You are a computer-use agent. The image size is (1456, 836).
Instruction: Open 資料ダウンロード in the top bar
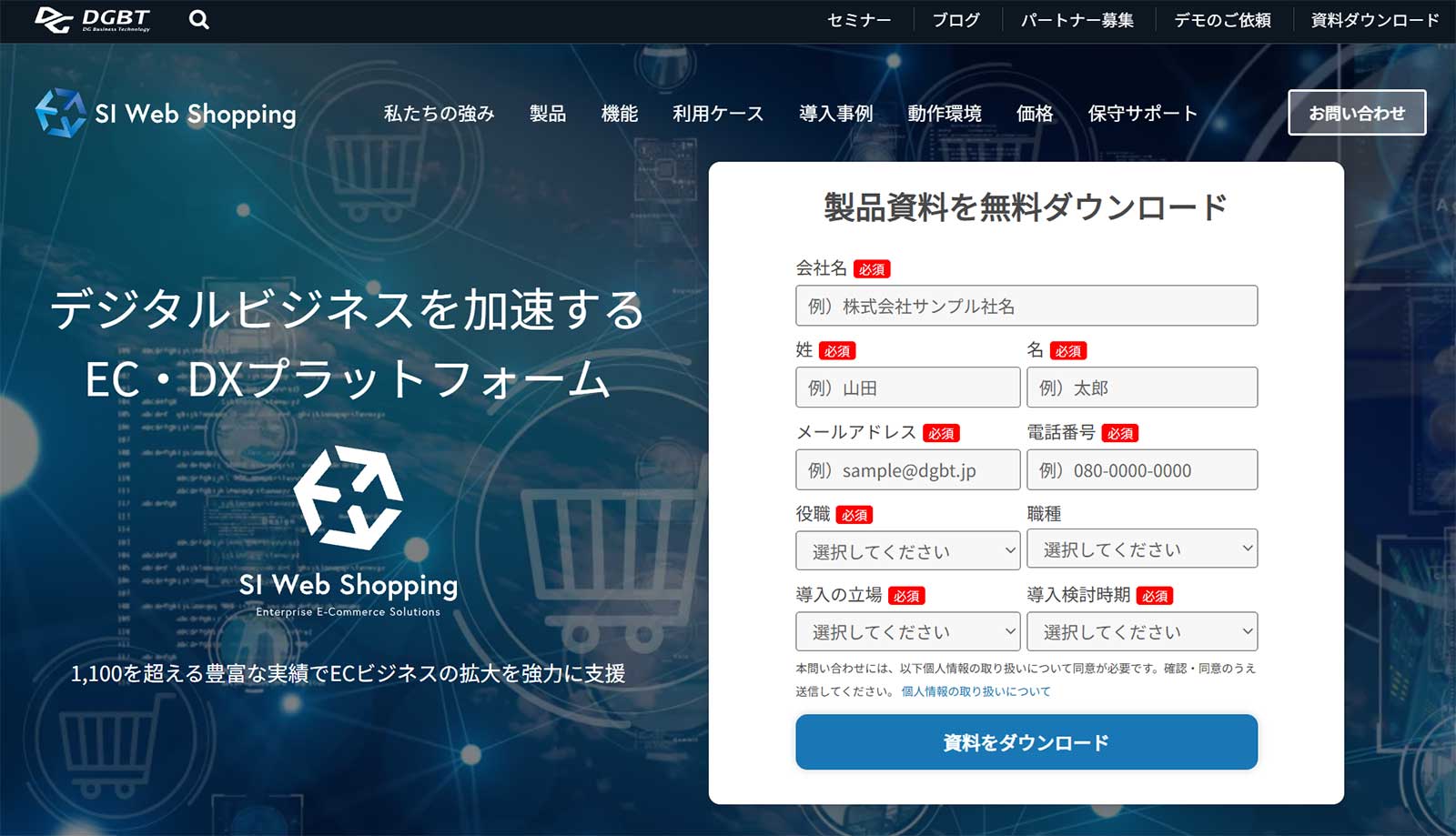pos(1375,20)
